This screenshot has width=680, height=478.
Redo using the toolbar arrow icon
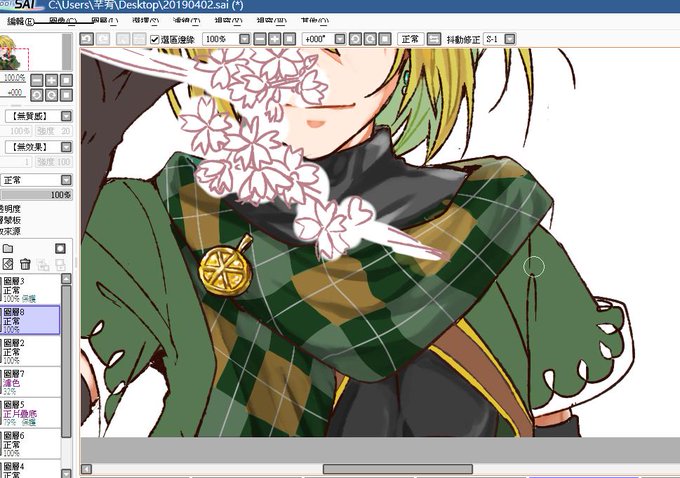click(103, 39)
